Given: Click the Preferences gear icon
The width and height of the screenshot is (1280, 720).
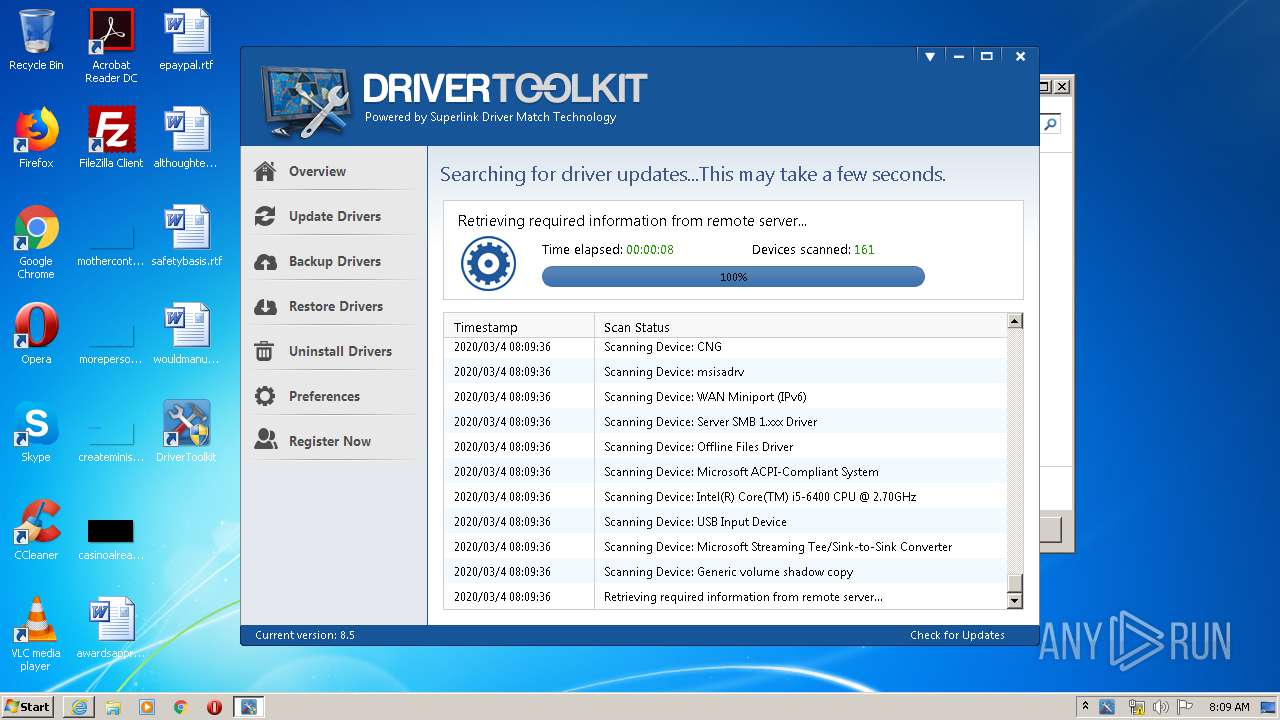Looking at the screenshot, I should click(265, 396).
